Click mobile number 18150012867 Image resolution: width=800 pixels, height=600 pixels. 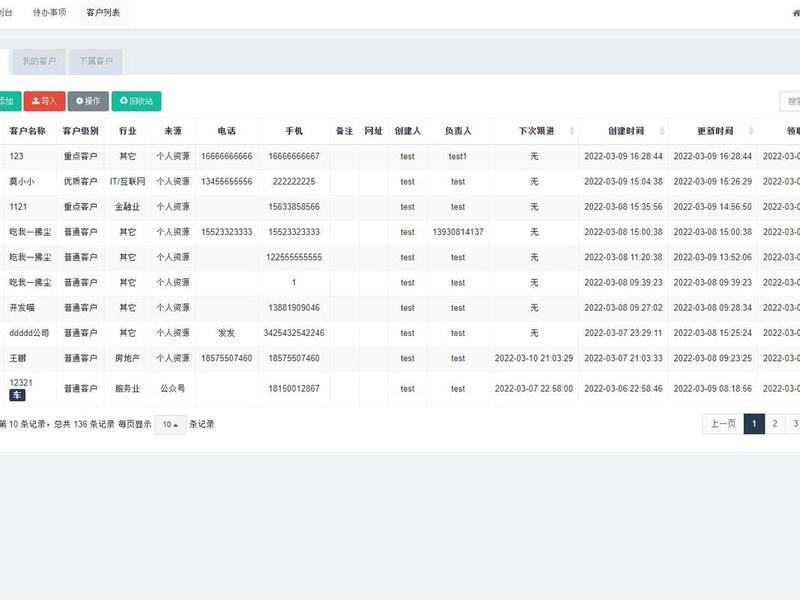click(x=294, y=389)
